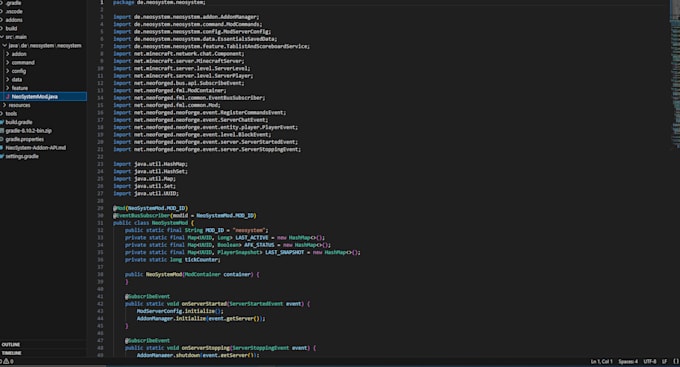Image resolution: width=680 pixels, height=367 pixels.
Task: Collapse the java\de\neosystem\neosystem folder chevron
Action: (5, 46)
